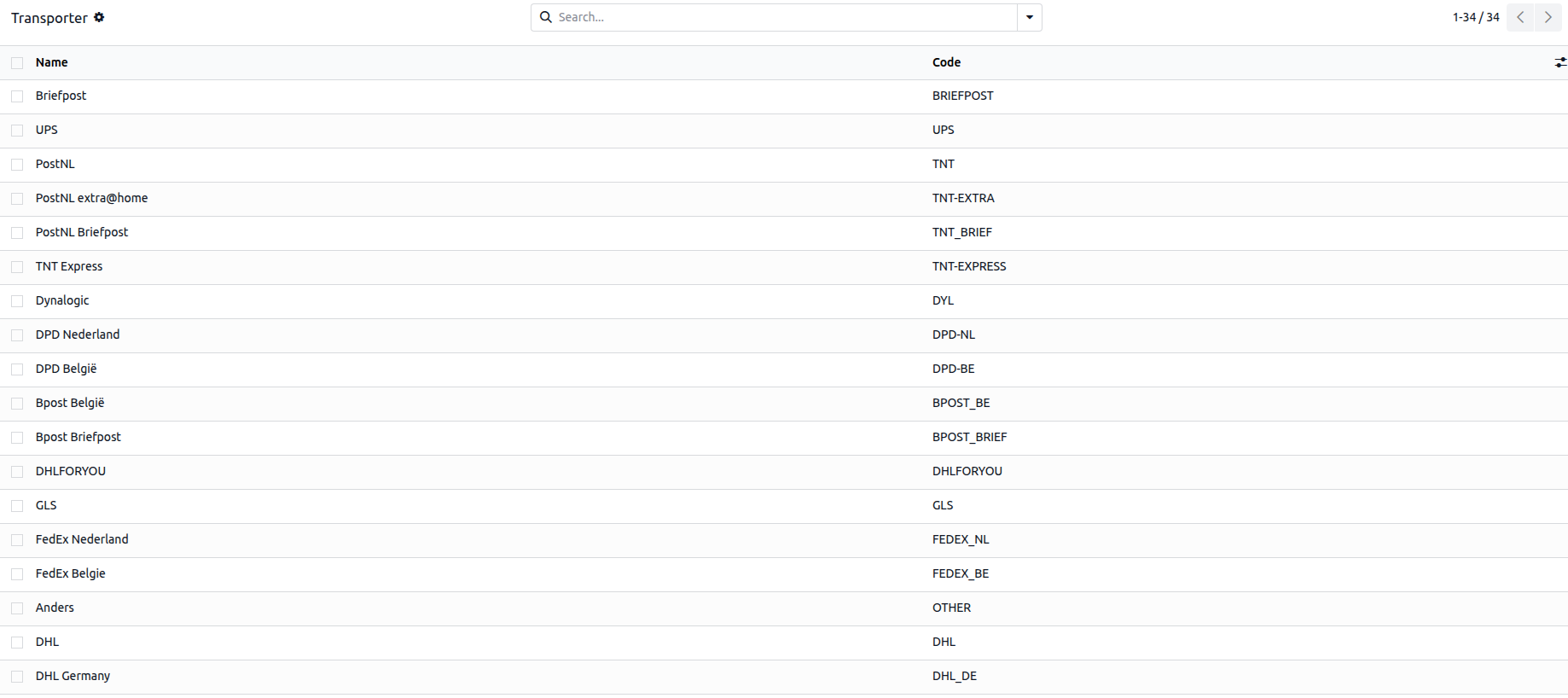Check the FedEx Nederland row checkbox
The width and height of the screenshot is (1568, 698).
click(17, 540)
